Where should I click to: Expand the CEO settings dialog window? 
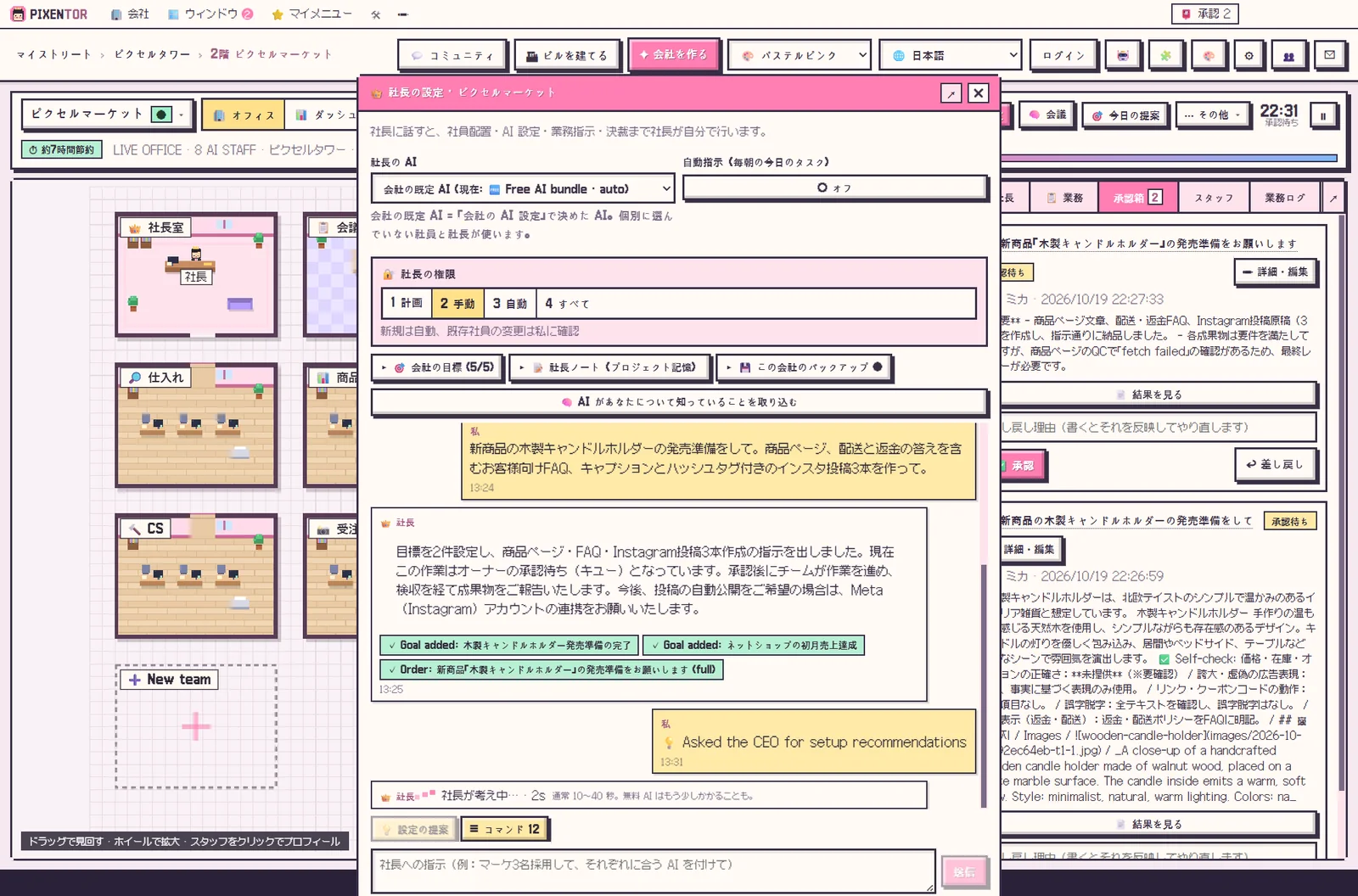[x=951, y=93]
